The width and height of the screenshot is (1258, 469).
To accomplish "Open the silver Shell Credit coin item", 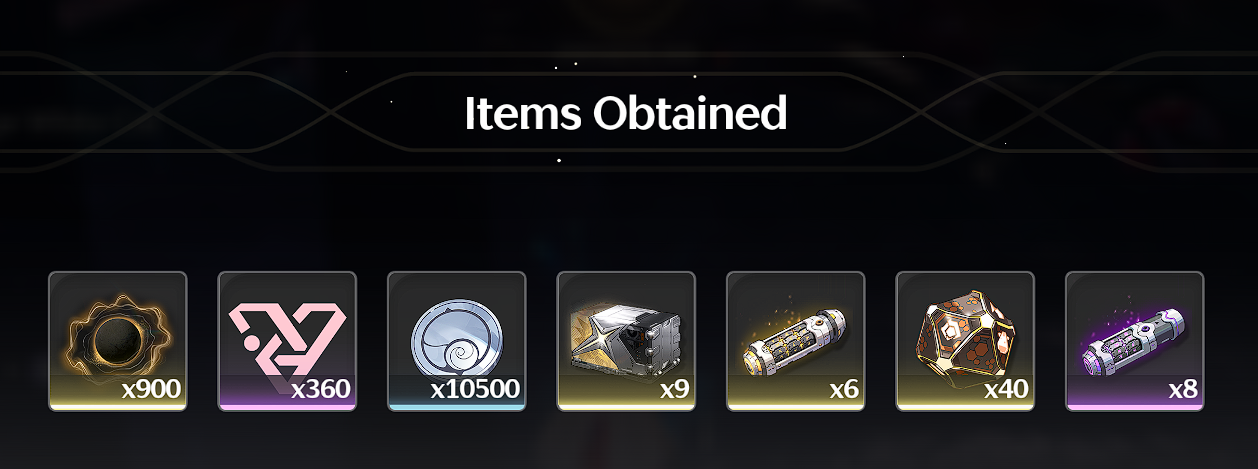I will (457, 341).
